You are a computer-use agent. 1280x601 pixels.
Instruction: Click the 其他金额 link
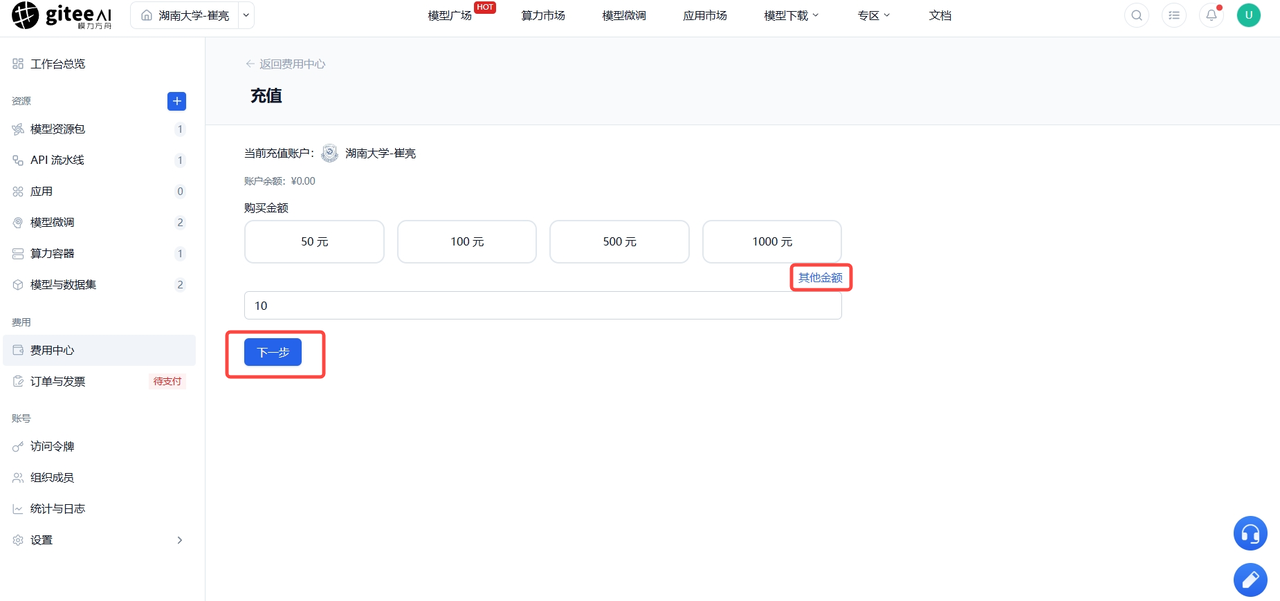(820, 278)
